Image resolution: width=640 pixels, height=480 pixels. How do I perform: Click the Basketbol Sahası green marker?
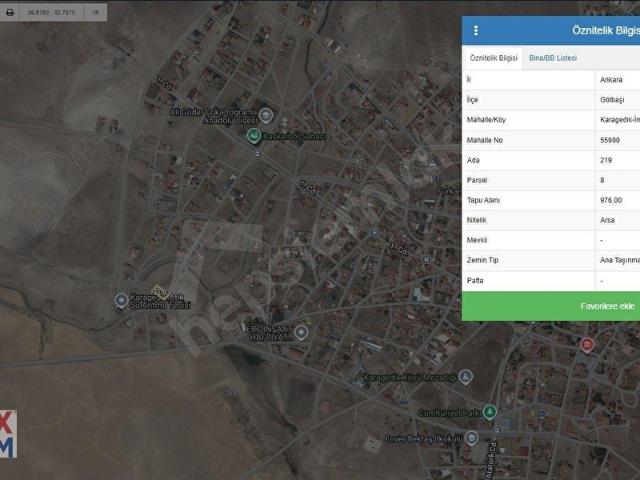(x=254, y=136)
